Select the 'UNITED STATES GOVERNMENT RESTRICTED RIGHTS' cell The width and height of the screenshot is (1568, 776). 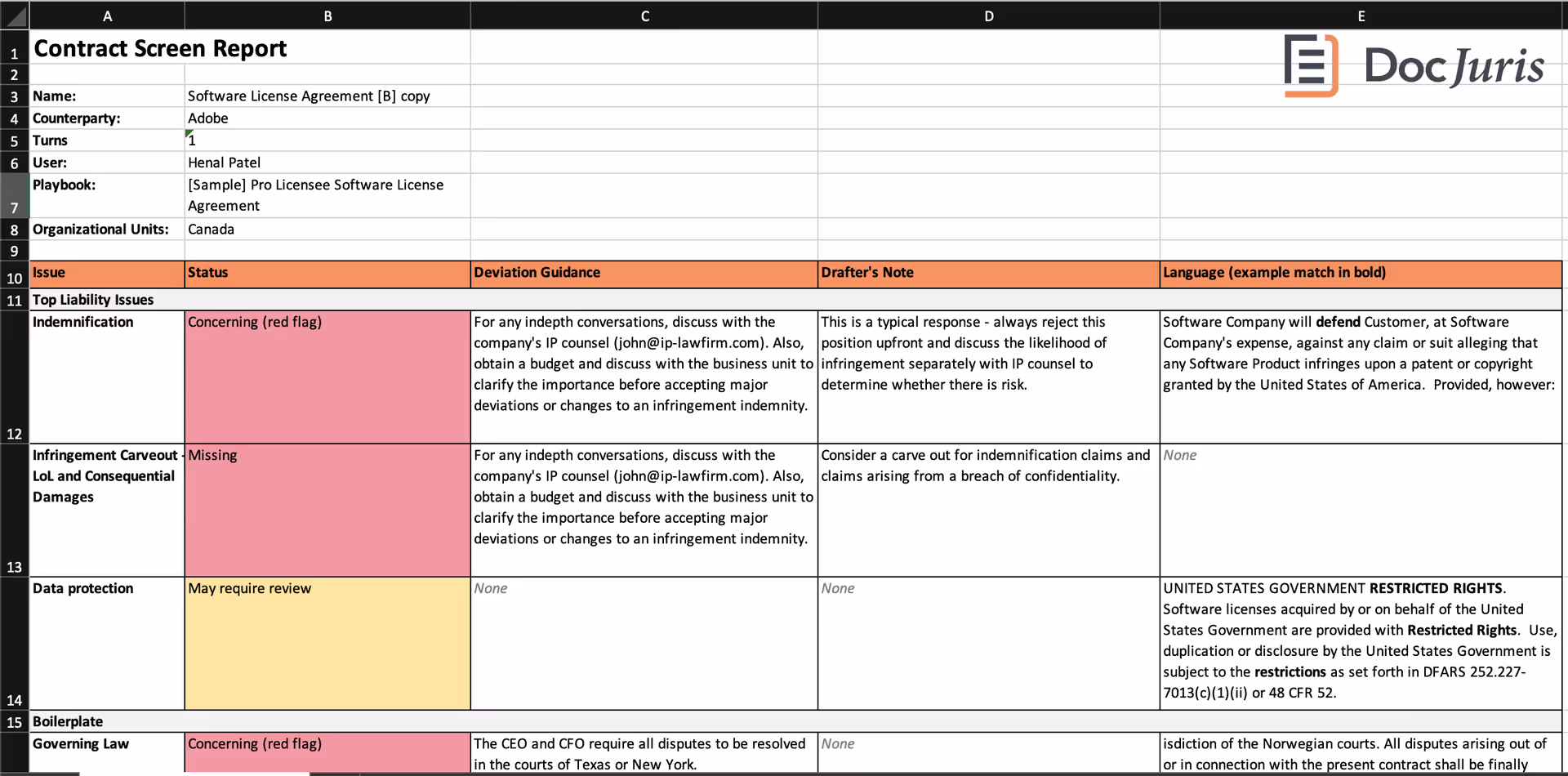[1361, 644]
